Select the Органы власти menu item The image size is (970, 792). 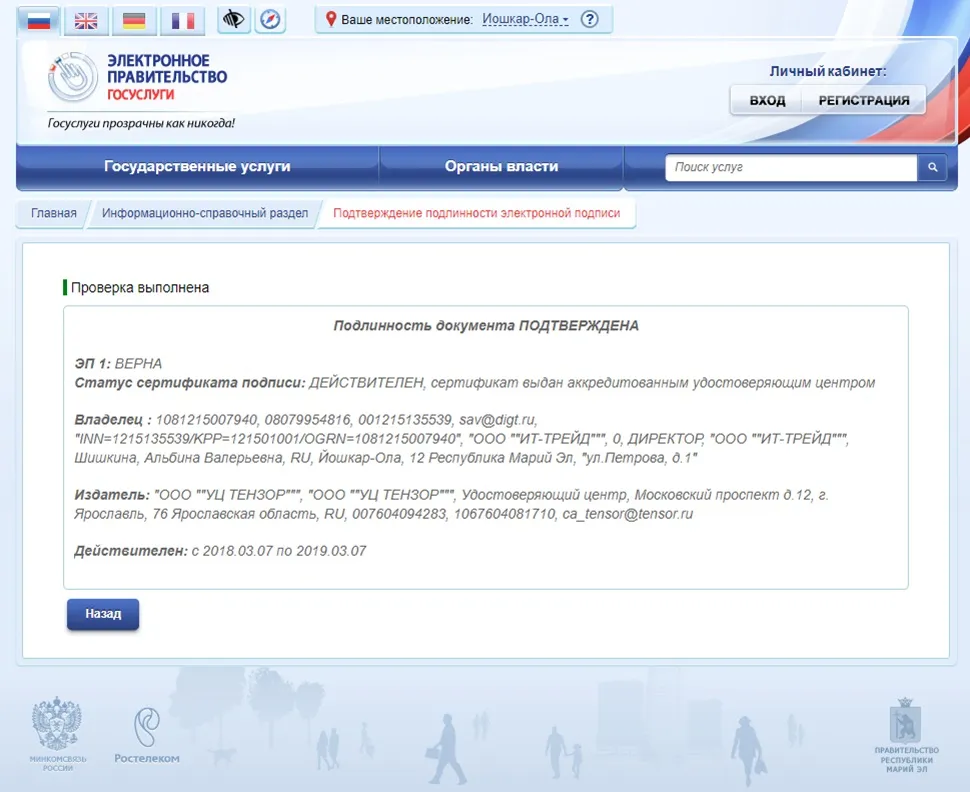coord(500,166)
